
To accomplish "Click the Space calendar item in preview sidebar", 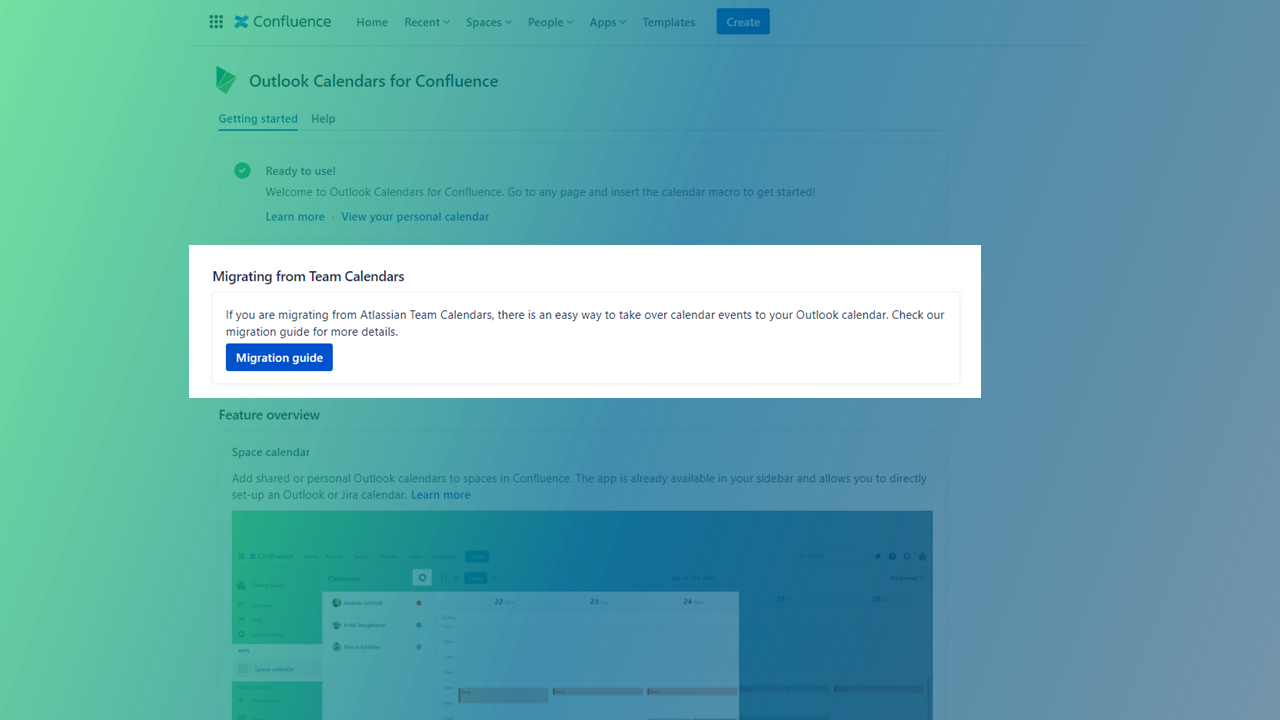I will [274, 669].
